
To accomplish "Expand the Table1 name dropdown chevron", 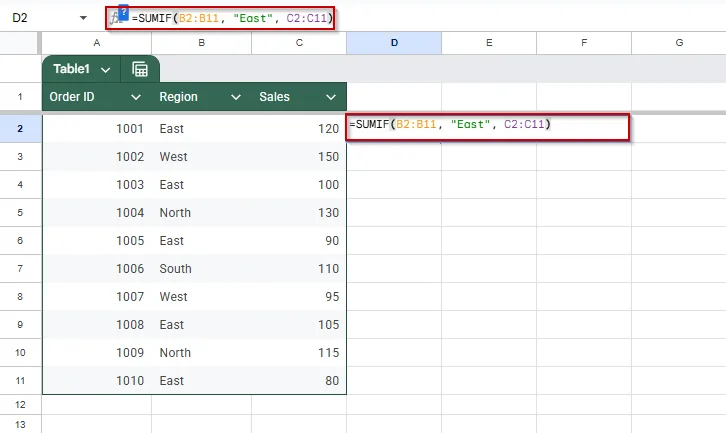I will click(x=106, y=70).
